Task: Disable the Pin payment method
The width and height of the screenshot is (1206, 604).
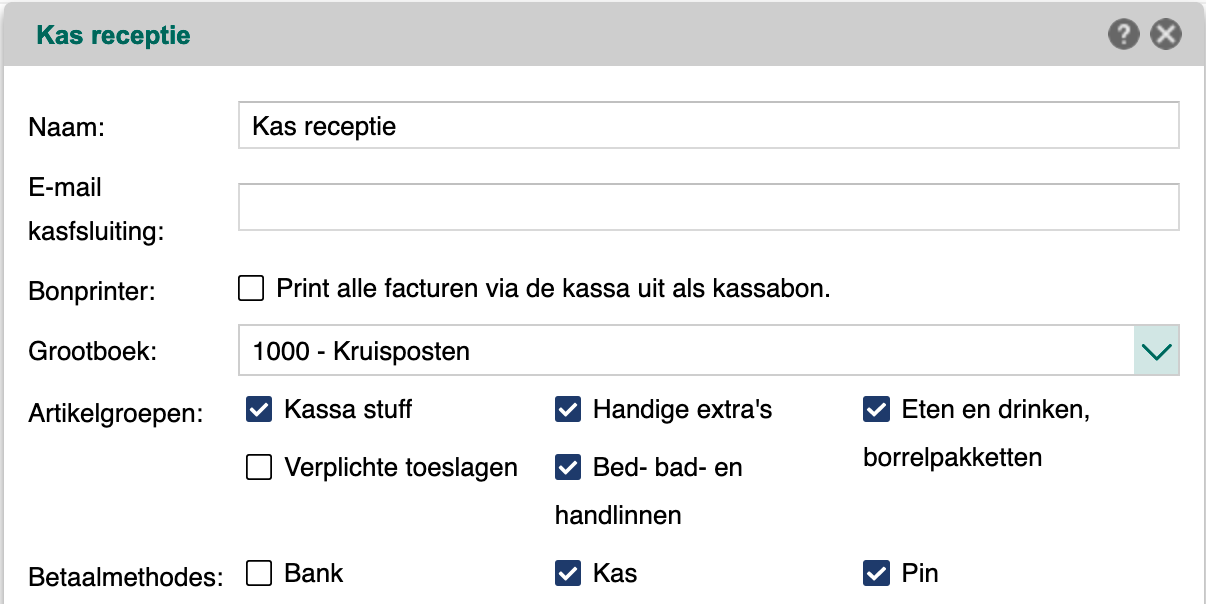Action: coord(876,574)
